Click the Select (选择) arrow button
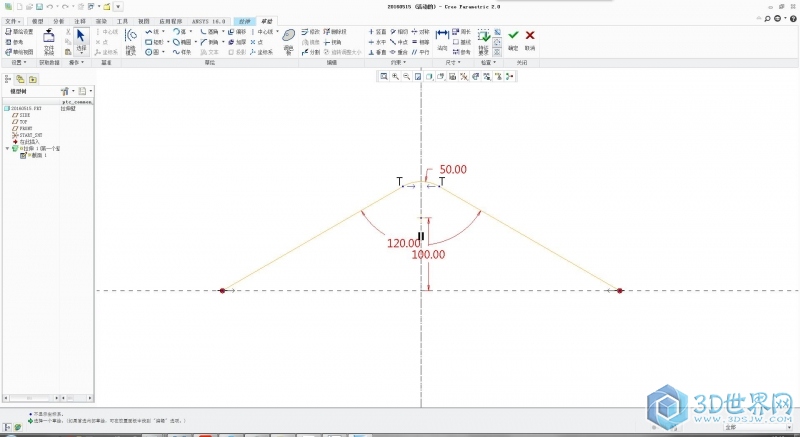Image resolution: width=800 pixels, height=437 pixels. click(81, 41)
